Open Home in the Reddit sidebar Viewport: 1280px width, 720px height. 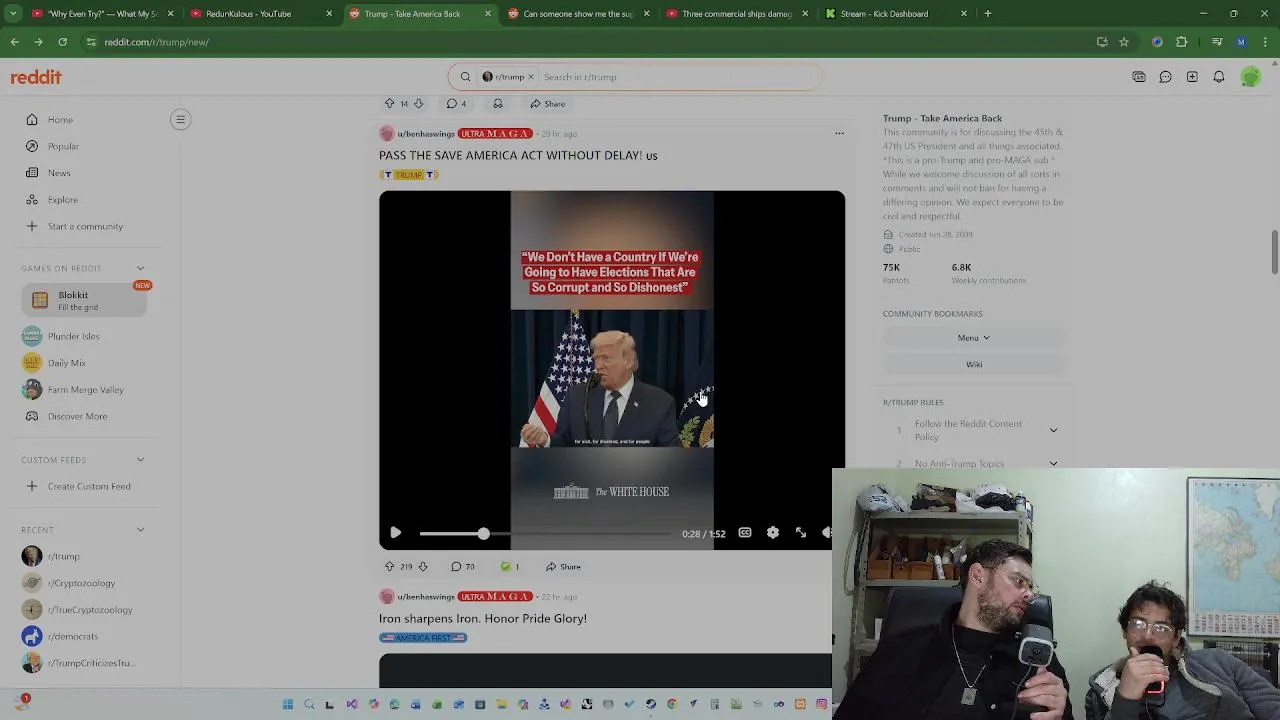click(x=60, y=120)
